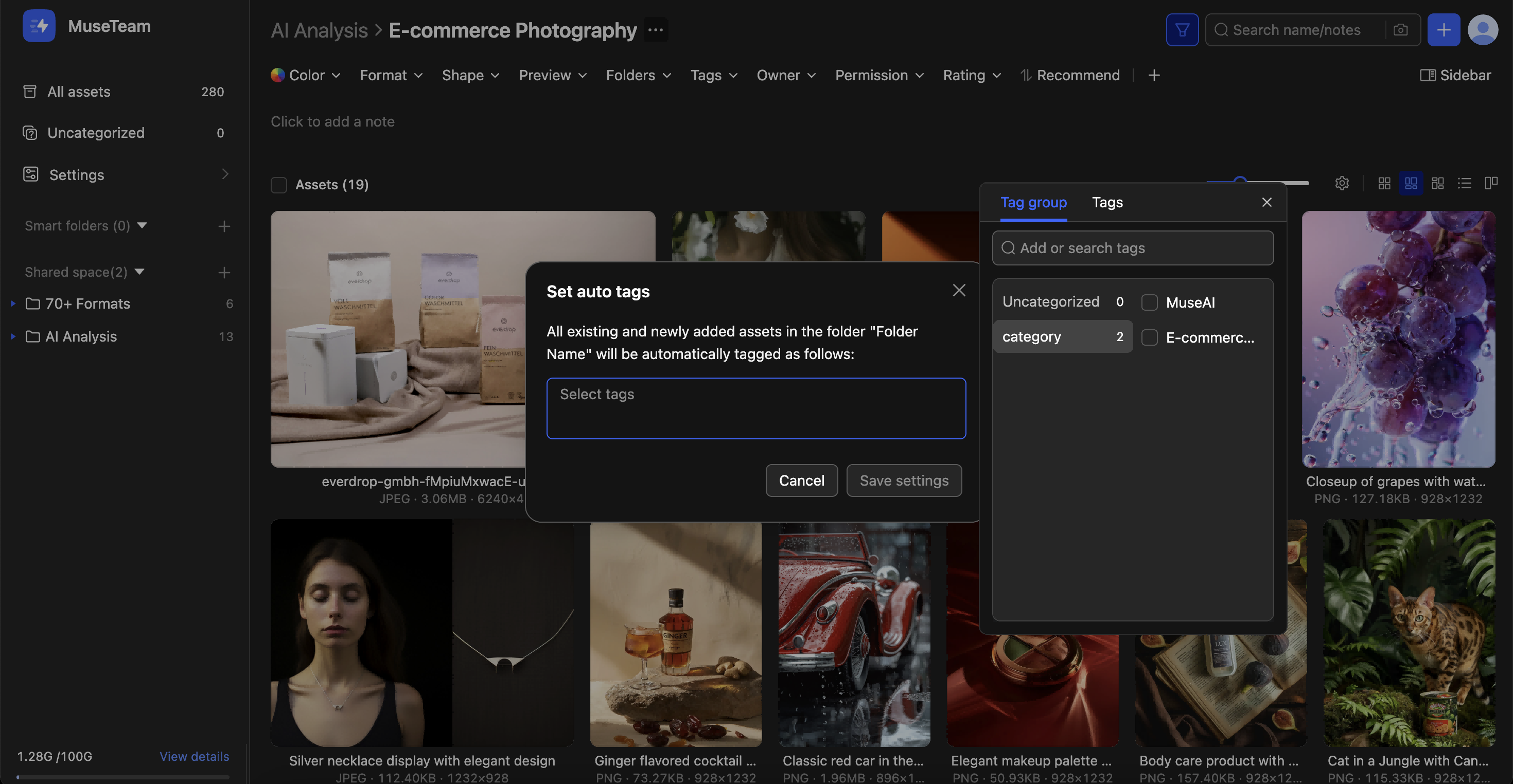The height and width of the screenshot is (784, 1513).
Task: Open the user profile avatar
Action: [x=1483, y=30]
